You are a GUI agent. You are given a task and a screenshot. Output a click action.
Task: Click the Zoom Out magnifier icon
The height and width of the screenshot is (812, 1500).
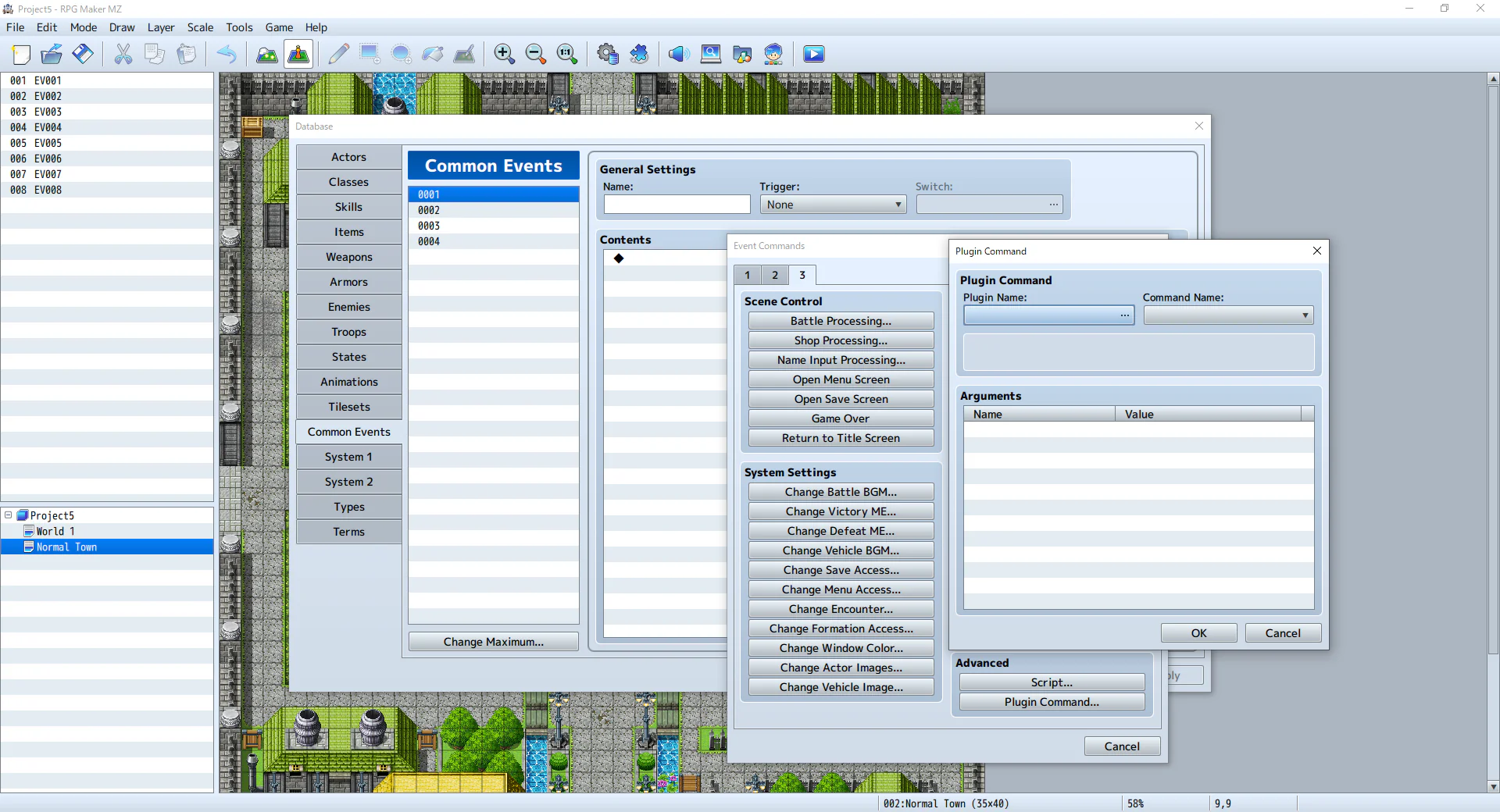pos(536,54)
